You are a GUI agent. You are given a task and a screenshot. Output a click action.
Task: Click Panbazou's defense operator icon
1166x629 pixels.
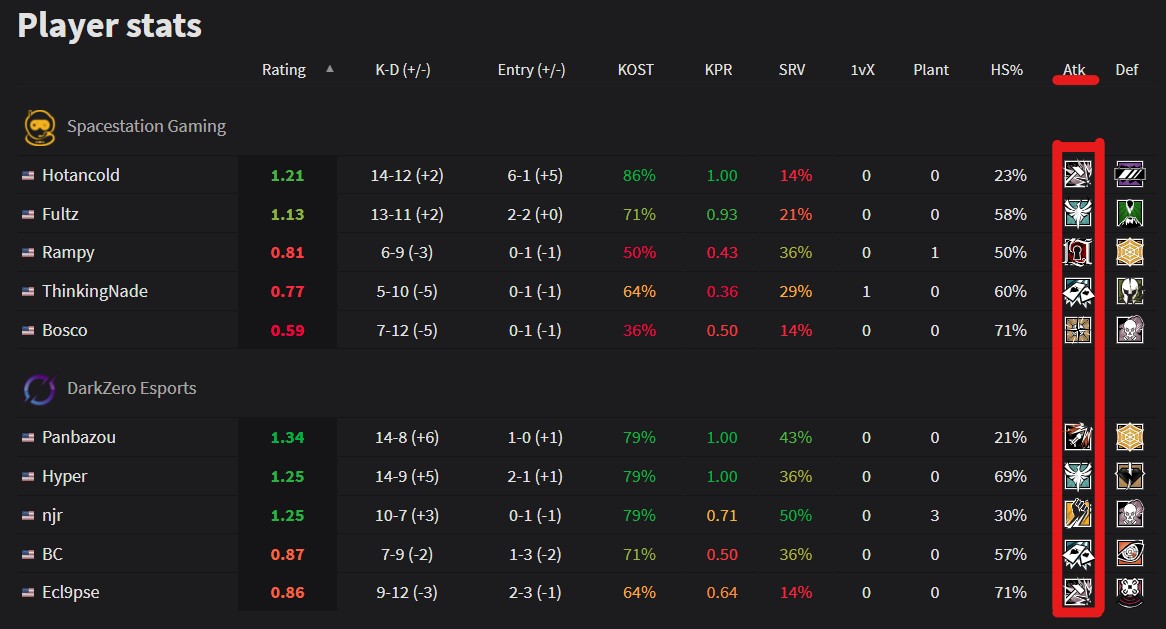click(x=1130, y=437)
